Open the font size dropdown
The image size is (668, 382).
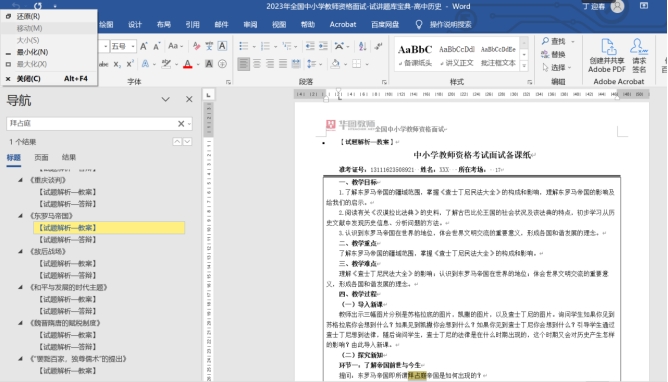133,46
